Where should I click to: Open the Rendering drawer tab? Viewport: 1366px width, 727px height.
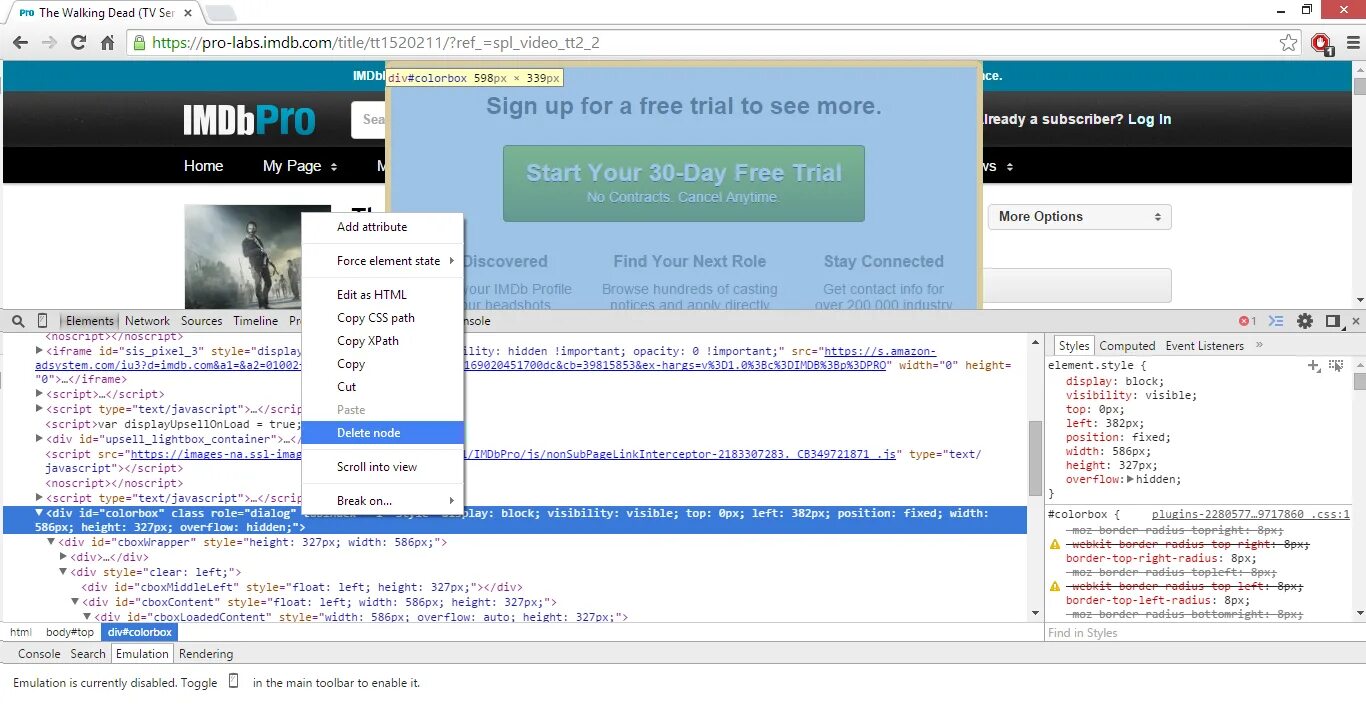206,654
